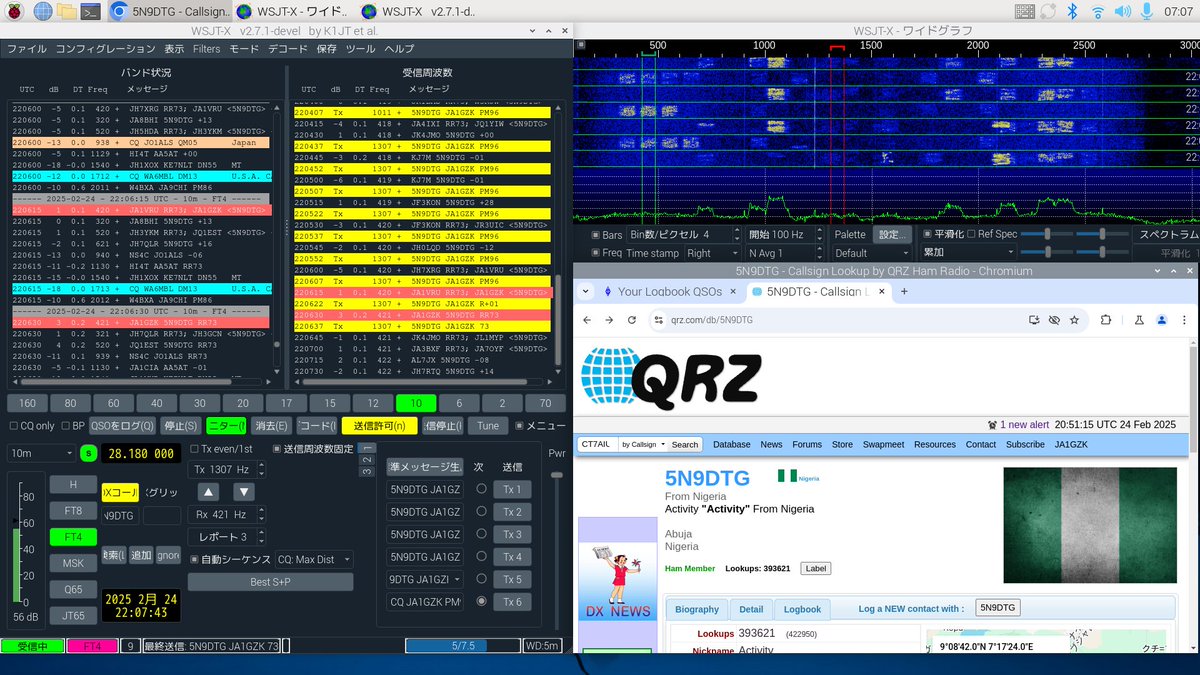Launch the web browser globe icon in taskbar

coord(42,12)
